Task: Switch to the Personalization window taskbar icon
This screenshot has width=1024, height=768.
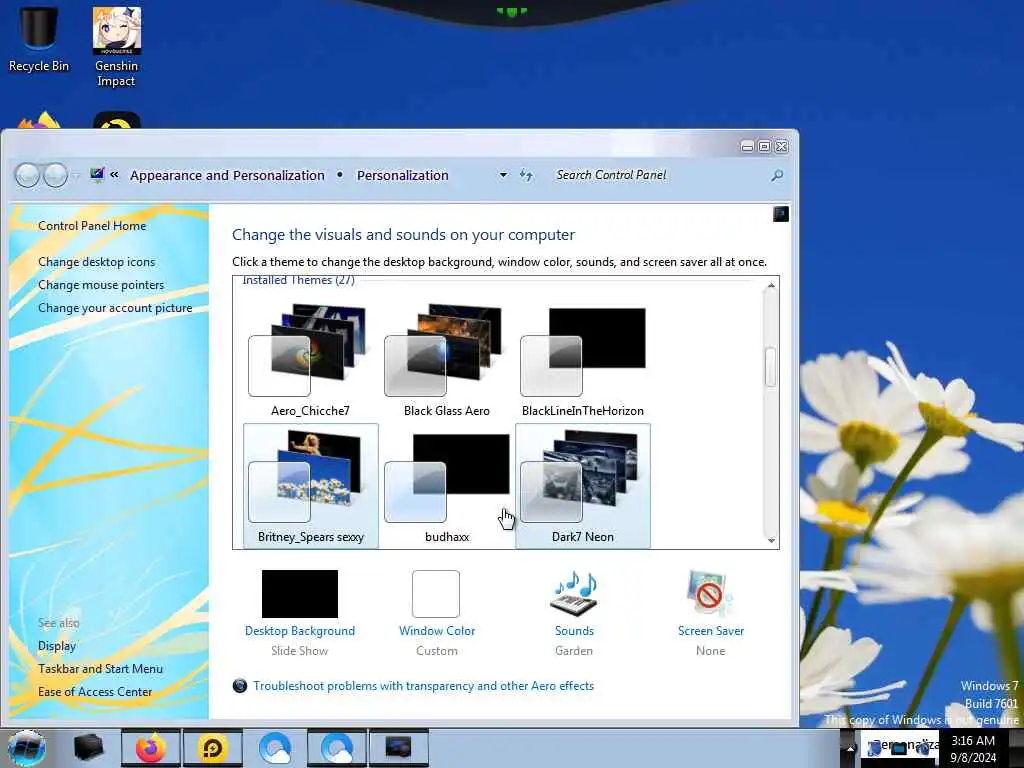Action: [x=398, y=748]
